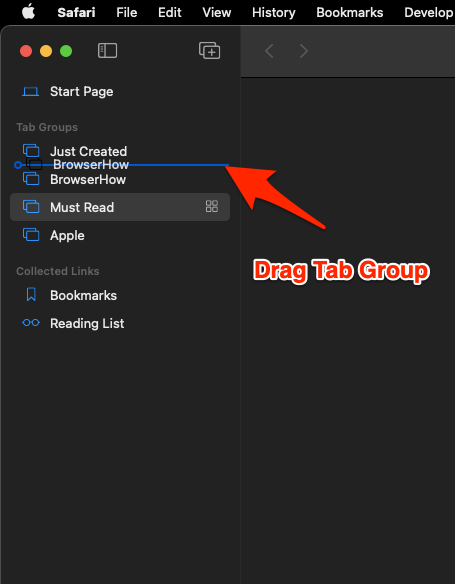Image resolution: width=455 pixels, height=584 pixels.
Task: Open the Edit menu
Action: pyautogui.click(x=169, y=13)
